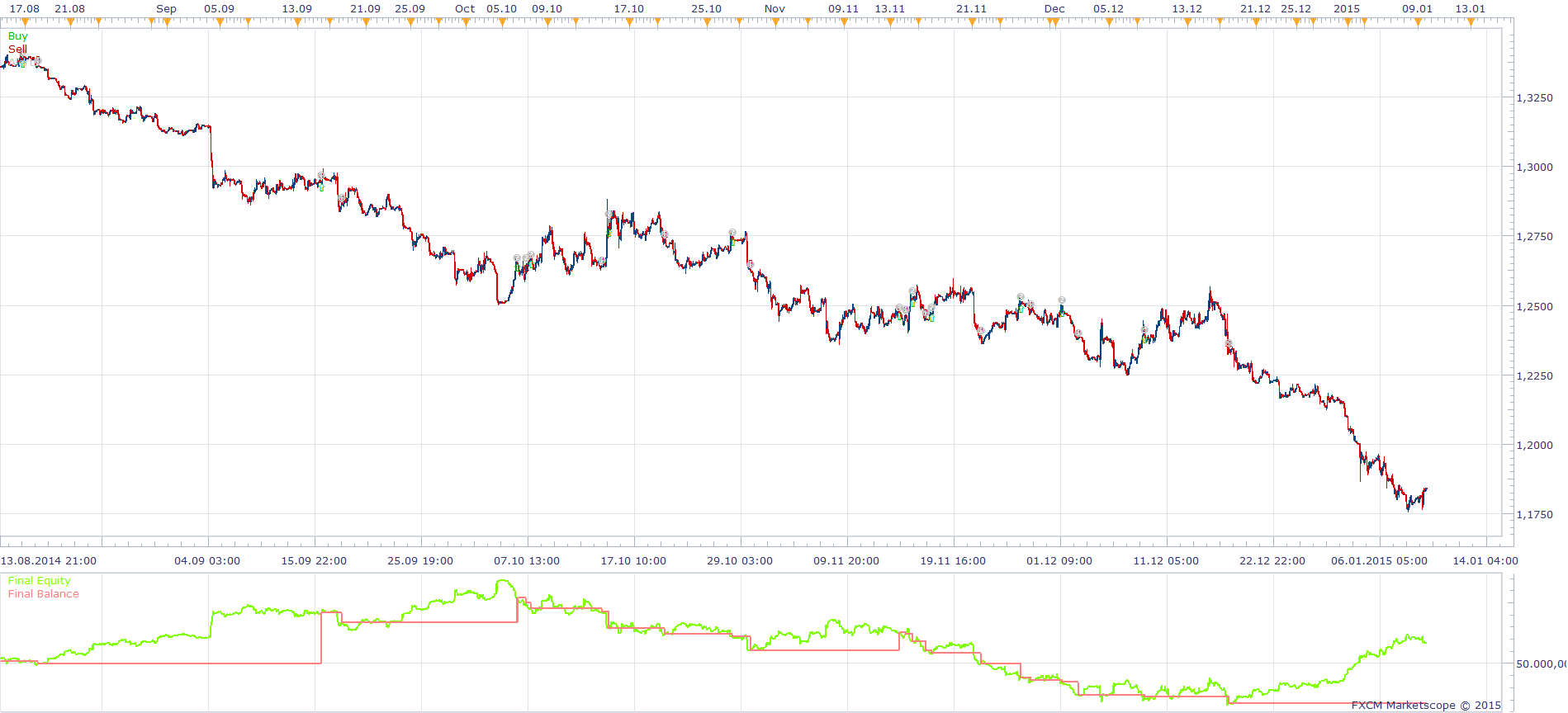Click the 13.08.2014 21:00 time label
The height and width of the screenshot is (713, 1568).
pyautogui.click(x=49, y=561)
